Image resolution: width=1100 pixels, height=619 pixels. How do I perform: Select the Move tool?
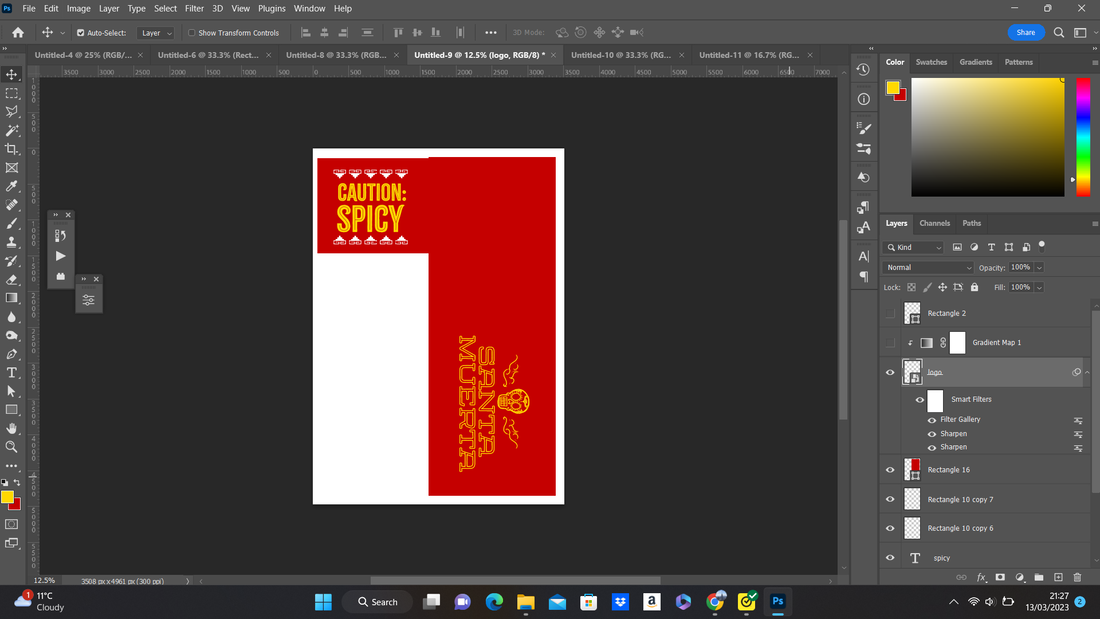(12, 74)
